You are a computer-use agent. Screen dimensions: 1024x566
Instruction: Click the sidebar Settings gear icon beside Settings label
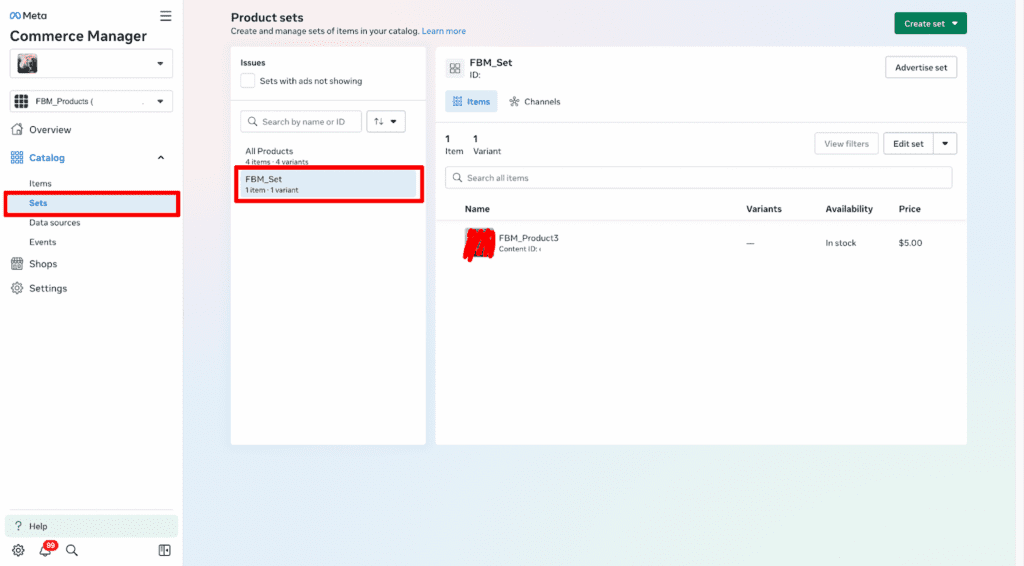(17, 288)
